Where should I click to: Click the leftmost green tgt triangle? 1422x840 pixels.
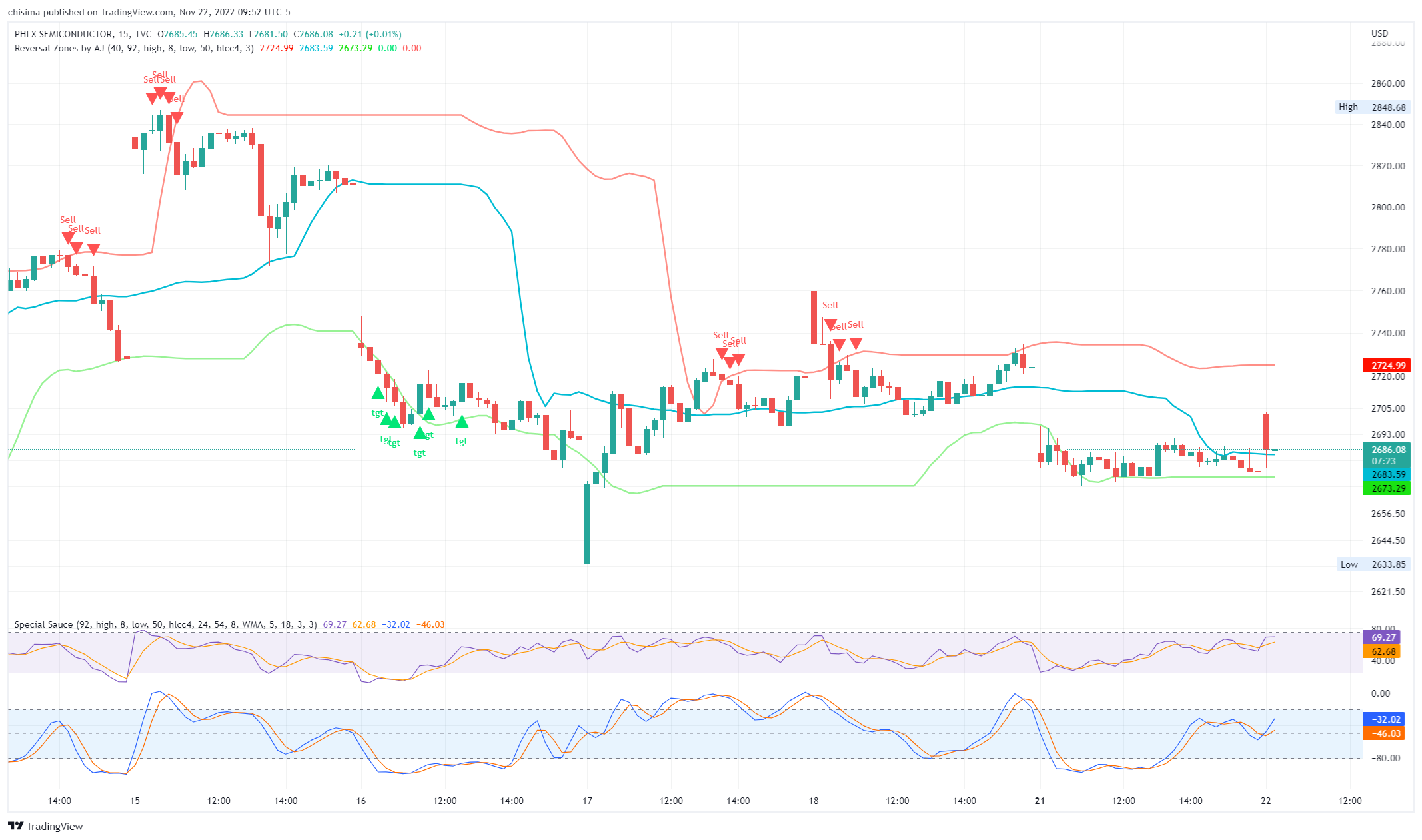[378, 393]
